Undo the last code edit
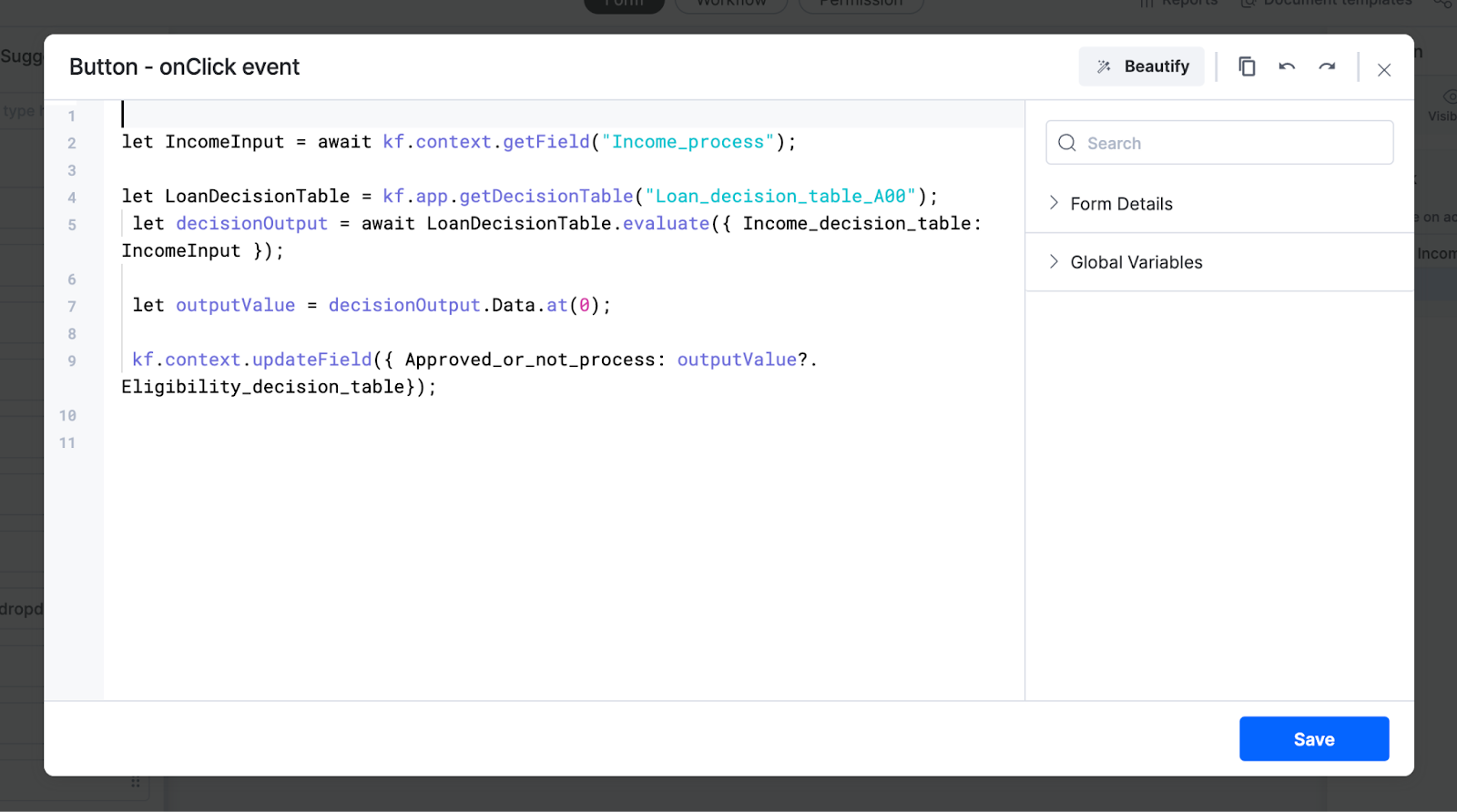 1287,66
